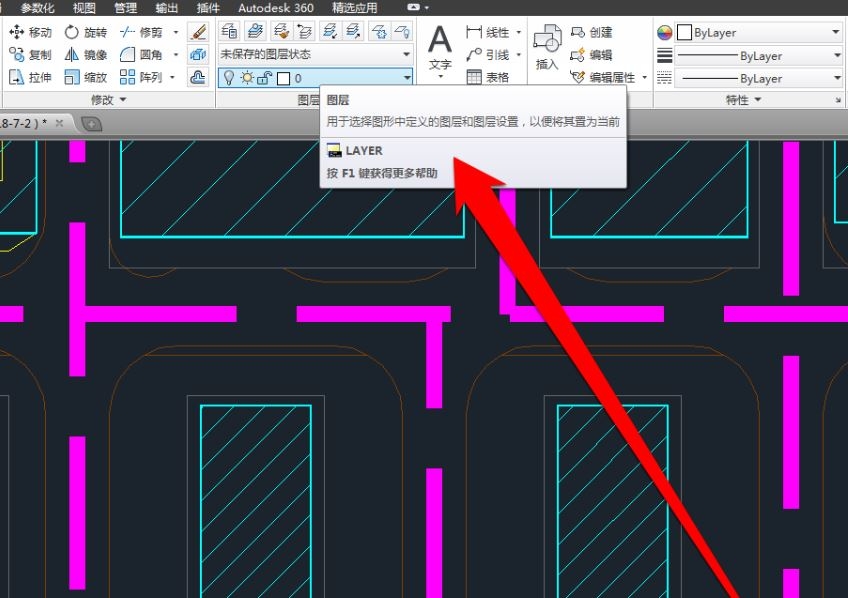
Task: Click the large Text (文字) A icon
Action: (x=440, y=41)
